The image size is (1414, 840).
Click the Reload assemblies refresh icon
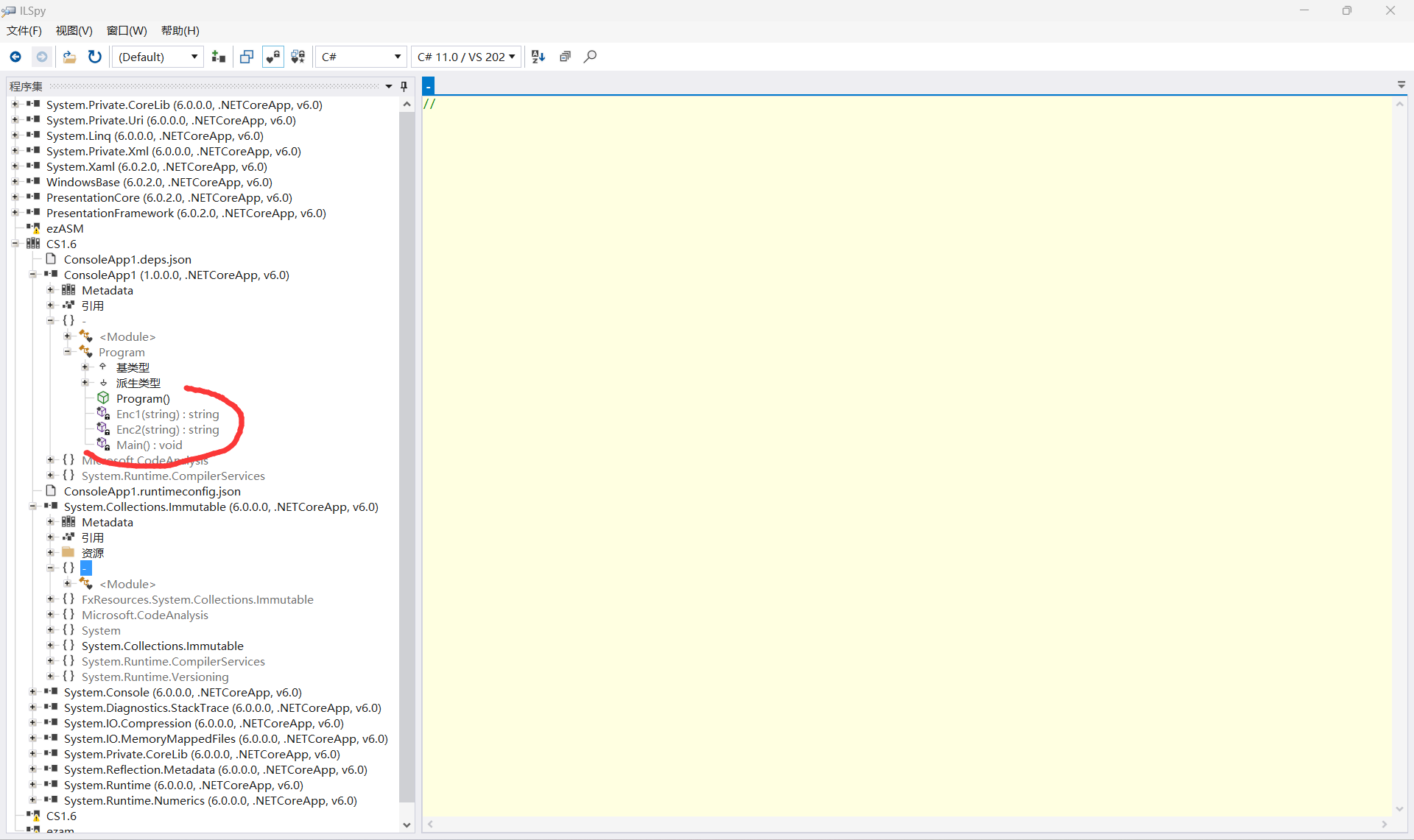[x=95, y=57]
